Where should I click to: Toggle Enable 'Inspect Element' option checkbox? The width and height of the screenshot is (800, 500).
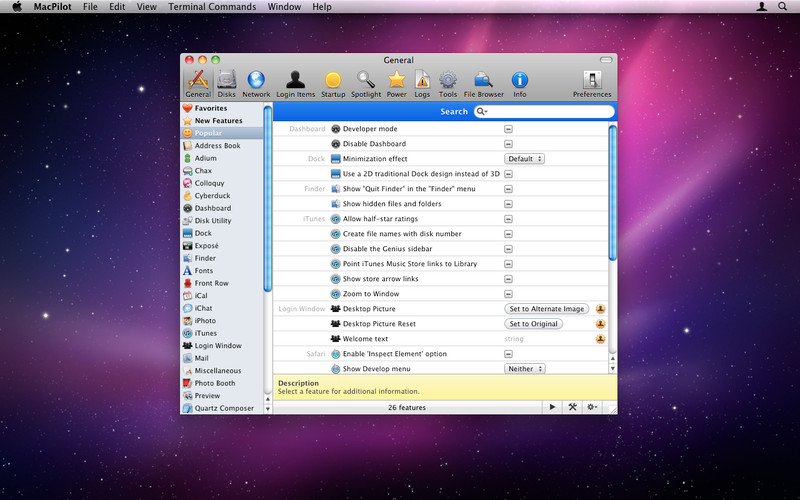pos(508,354)
